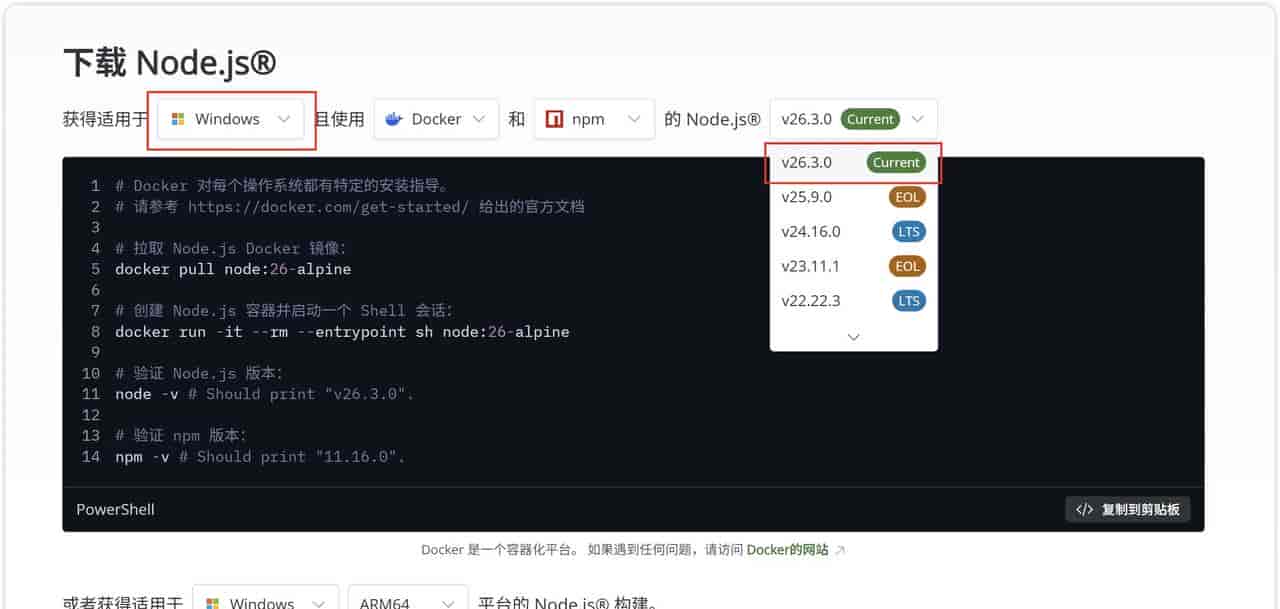Choose v24.16.0 LTS version
Screen dimensions: 1280x609
click(853, 231)
